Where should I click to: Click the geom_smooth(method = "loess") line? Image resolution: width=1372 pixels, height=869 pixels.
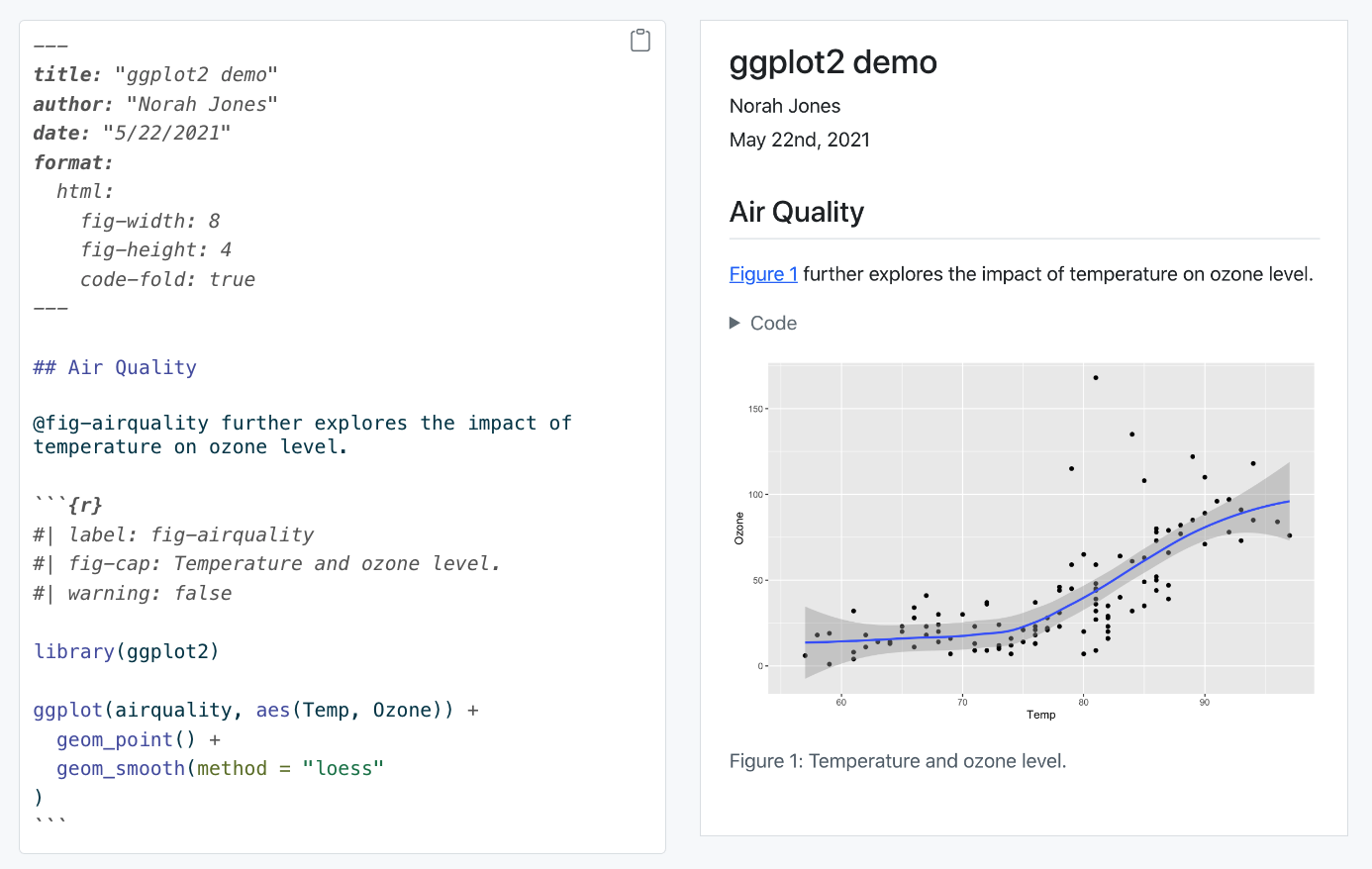220,768
